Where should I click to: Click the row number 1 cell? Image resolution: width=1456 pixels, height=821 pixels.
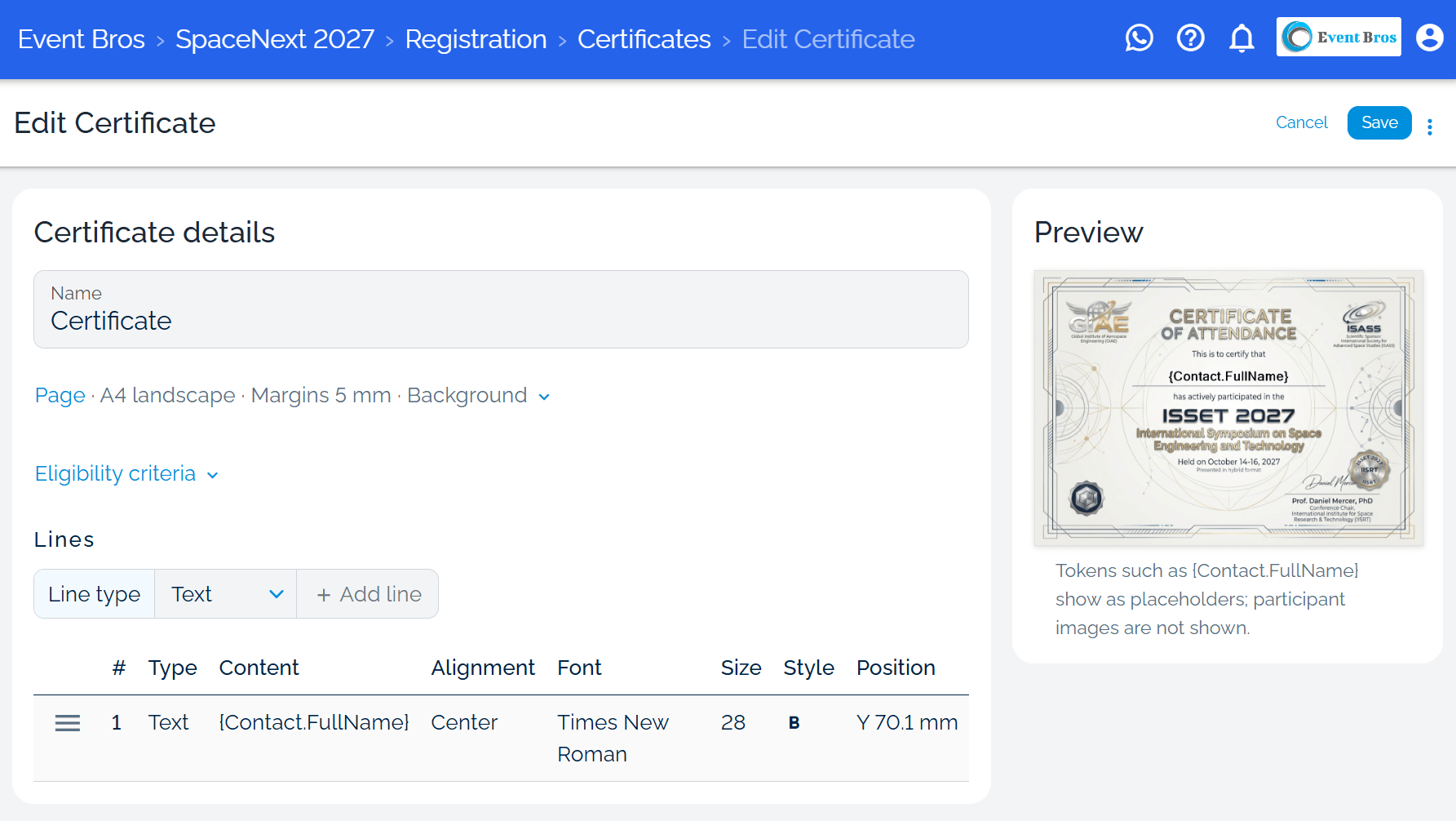[x=117, y=722]
